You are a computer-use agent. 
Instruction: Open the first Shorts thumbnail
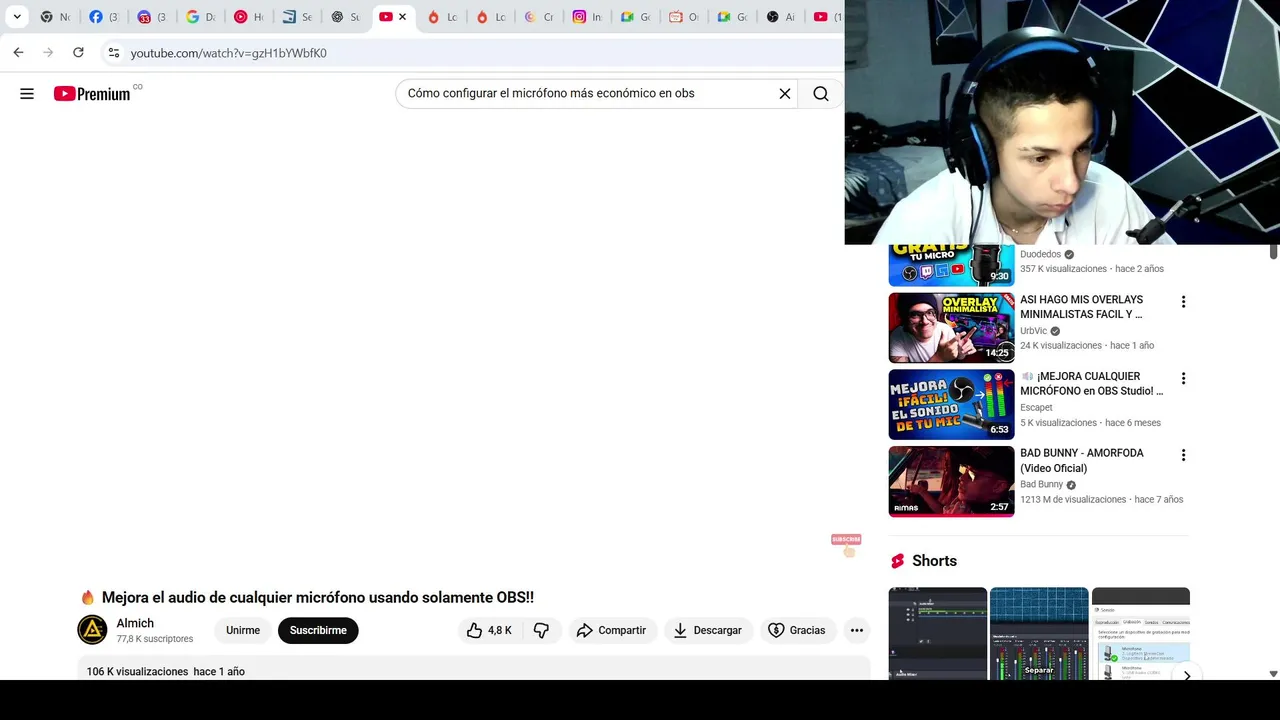pos(937,634)
